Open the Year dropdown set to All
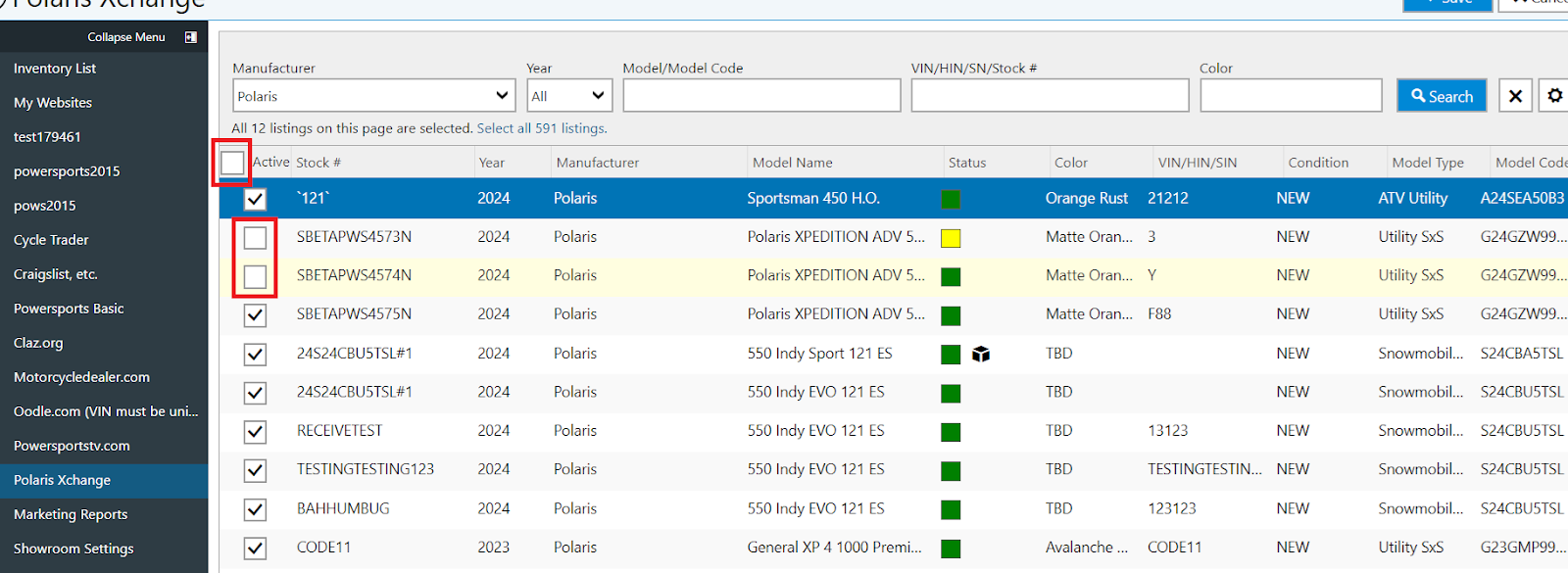1568x573 pixels. click(569, 96)
